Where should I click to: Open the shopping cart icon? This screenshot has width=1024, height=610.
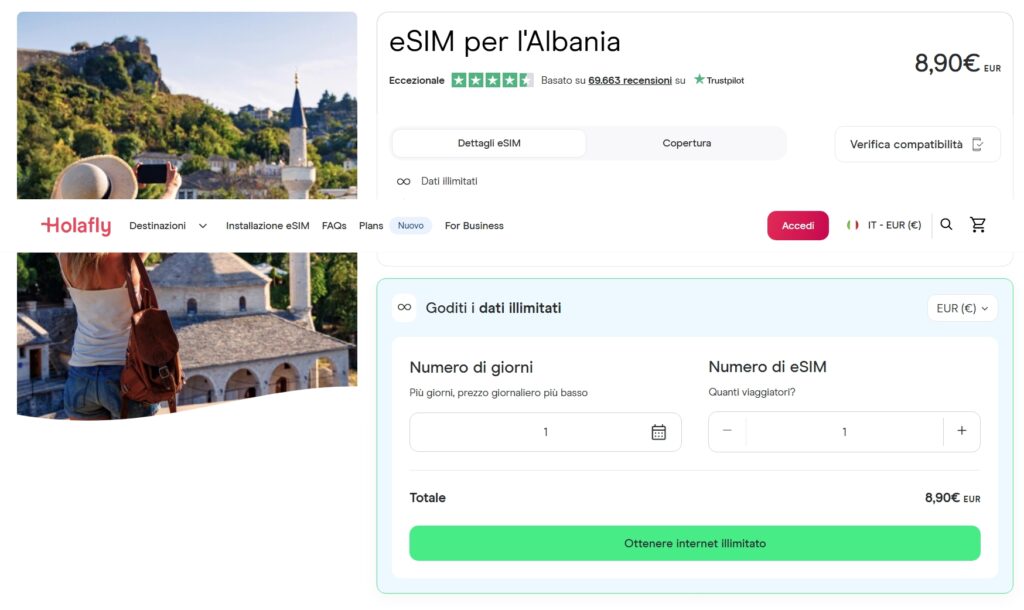pyautogui.click(x=978, y=225)
